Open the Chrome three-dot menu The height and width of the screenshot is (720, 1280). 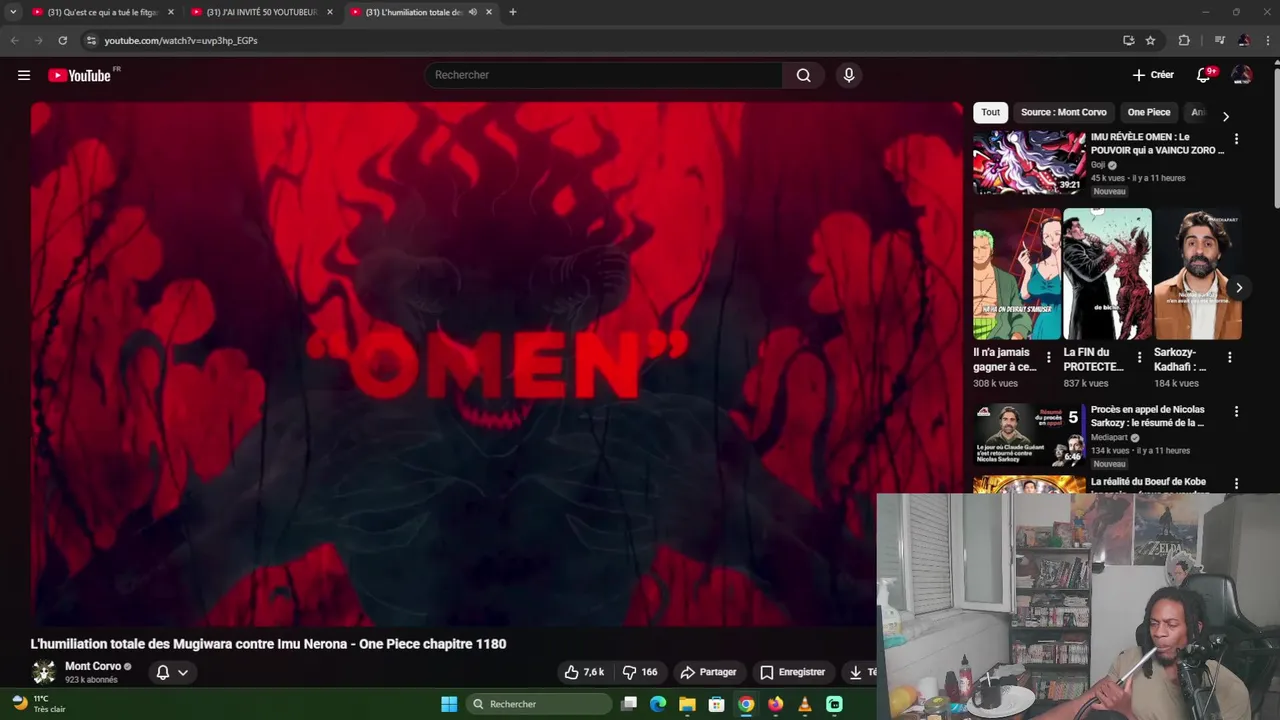click(1266, 40)
